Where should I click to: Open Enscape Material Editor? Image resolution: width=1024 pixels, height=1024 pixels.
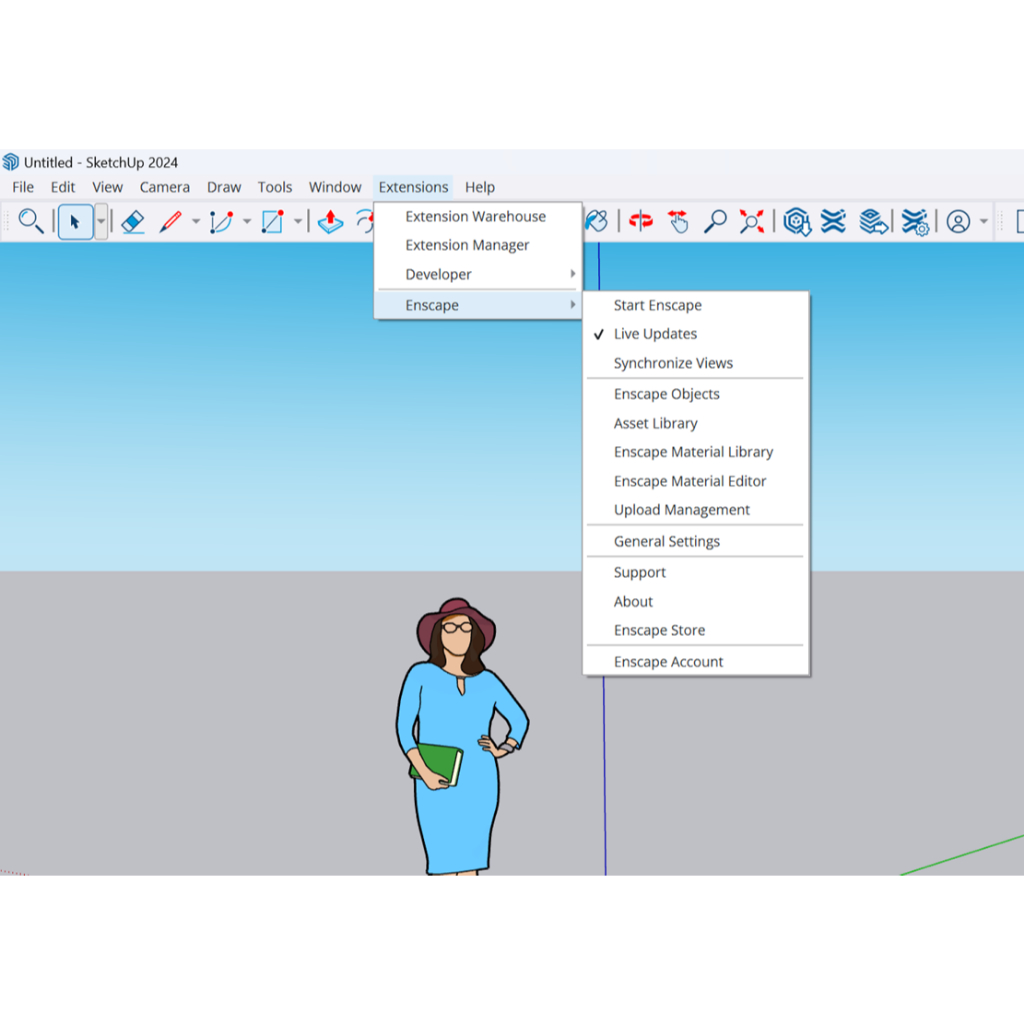(x=689, y=481)
